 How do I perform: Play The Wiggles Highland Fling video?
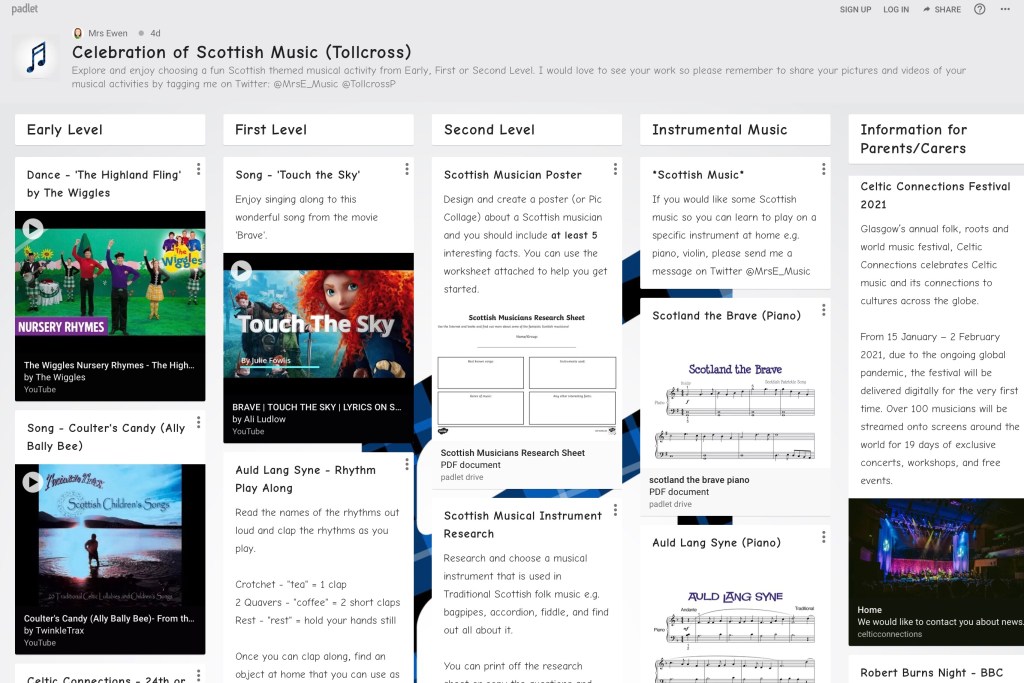click(33, 229)
